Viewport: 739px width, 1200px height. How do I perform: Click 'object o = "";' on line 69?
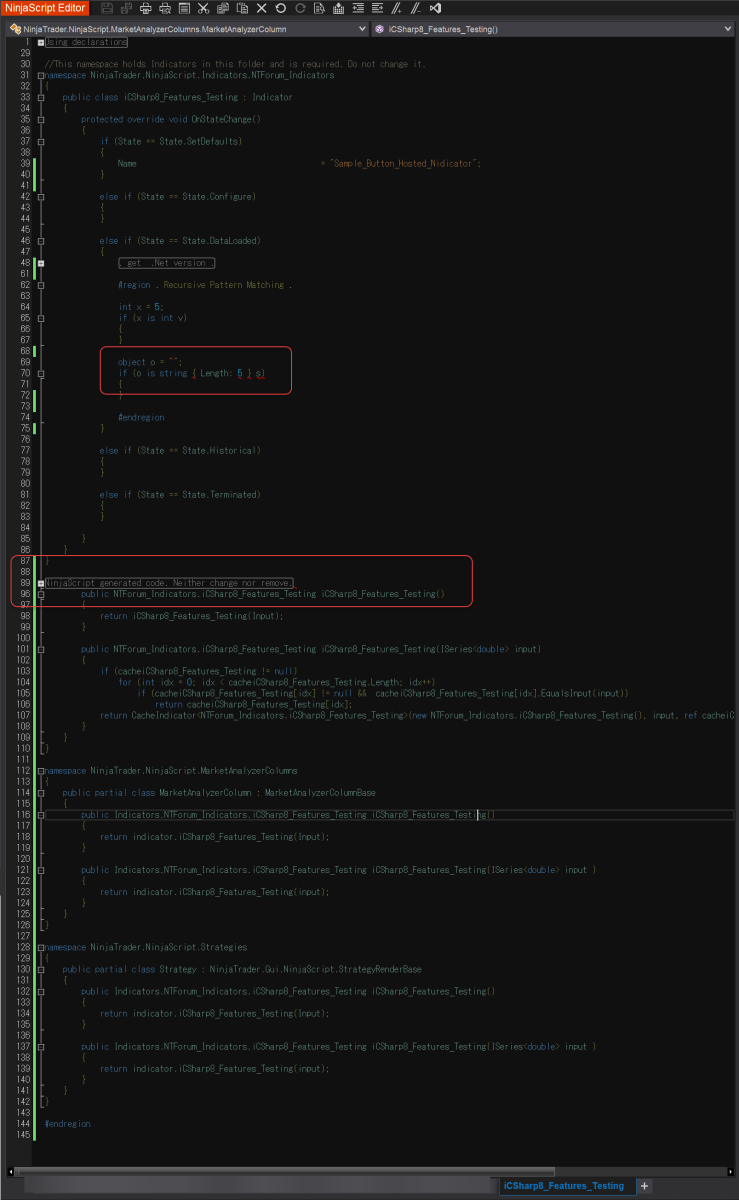point(150,362)
